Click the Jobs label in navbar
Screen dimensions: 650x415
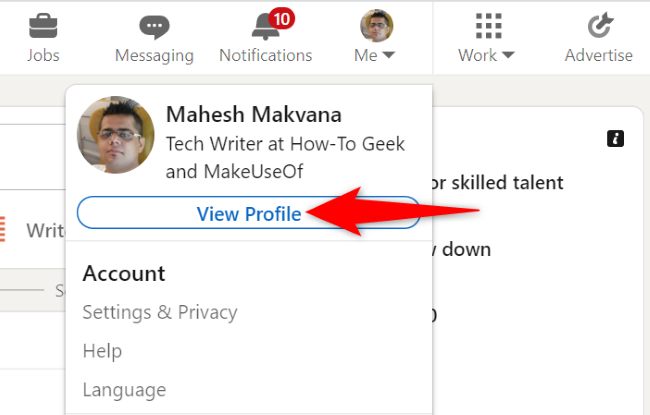tap(43, 56)
